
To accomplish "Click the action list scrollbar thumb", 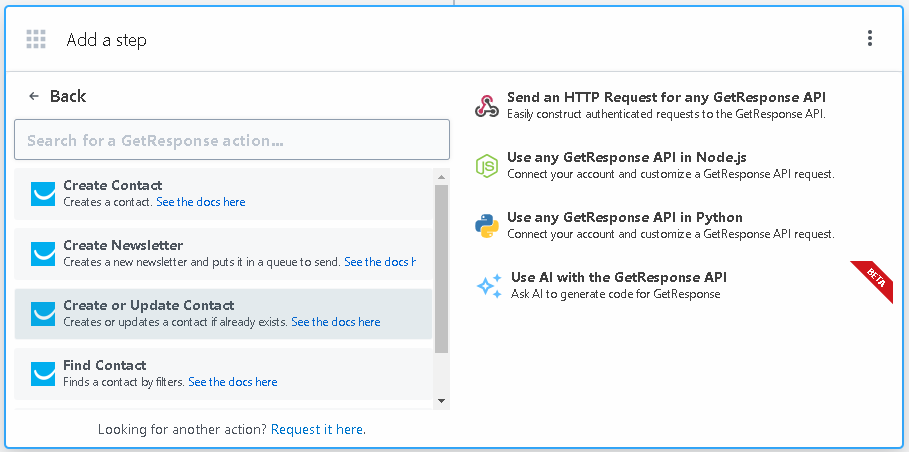I will (441, 269).
